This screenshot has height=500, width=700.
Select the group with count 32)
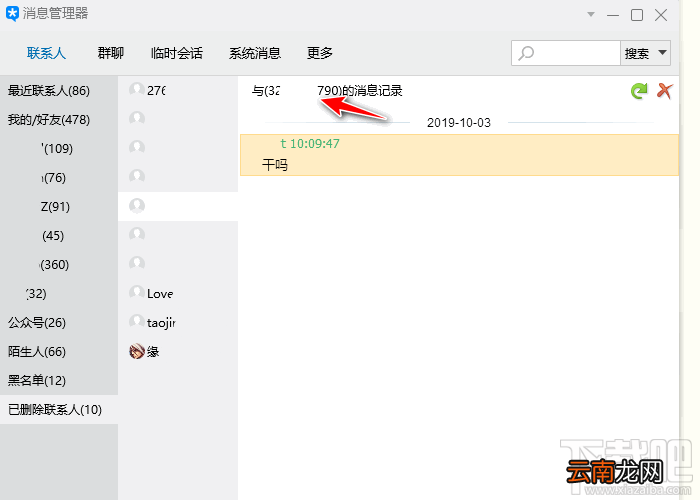[x=59, y=294]
